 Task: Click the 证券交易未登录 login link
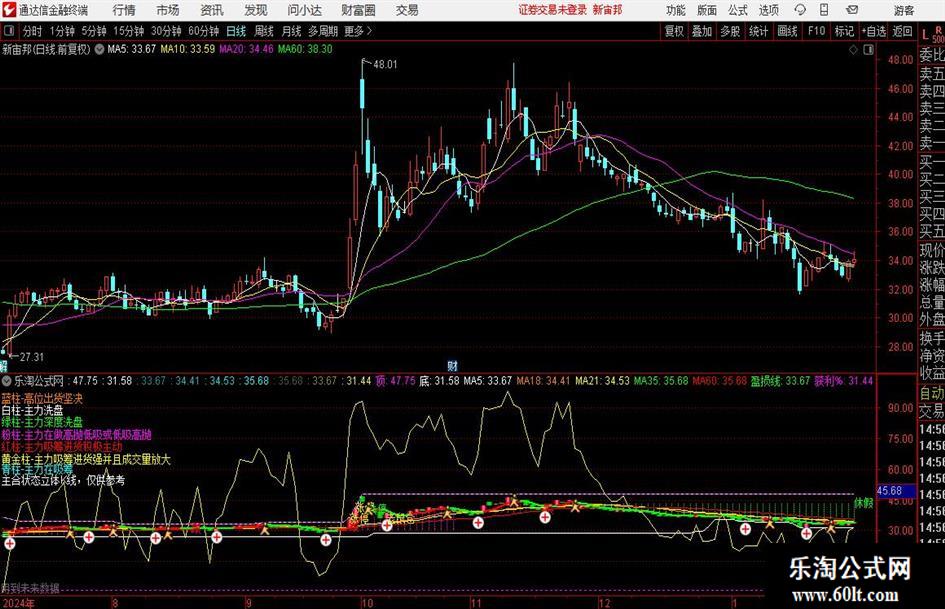tap(552, 10)
